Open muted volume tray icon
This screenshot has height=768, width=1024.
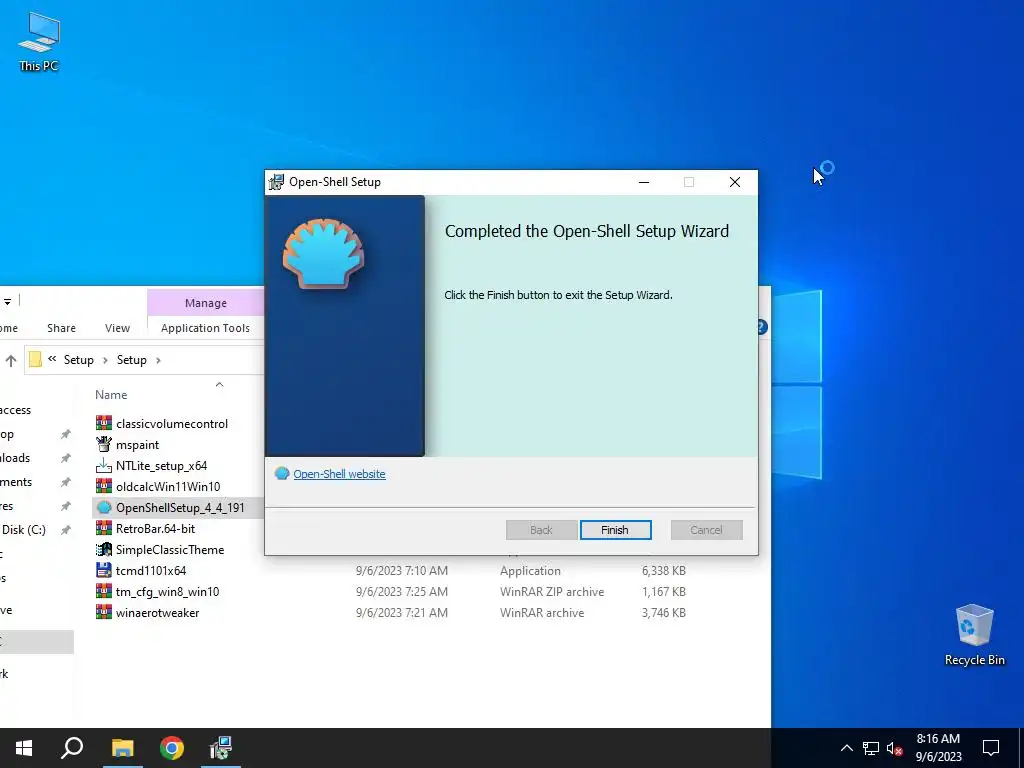pos(895,748)
